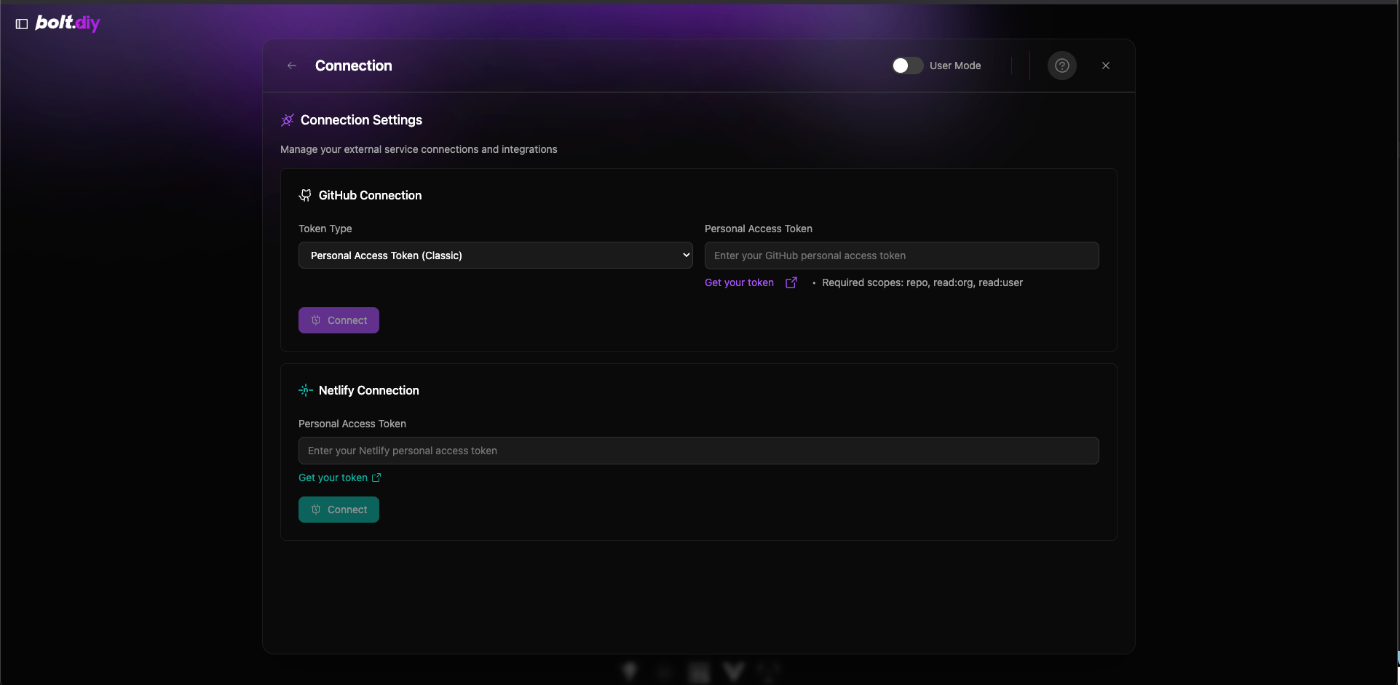The height and width of the screenshot is (685, 1400).
Task: Click the 'Connection' dialog title
Action: point(354,66)
